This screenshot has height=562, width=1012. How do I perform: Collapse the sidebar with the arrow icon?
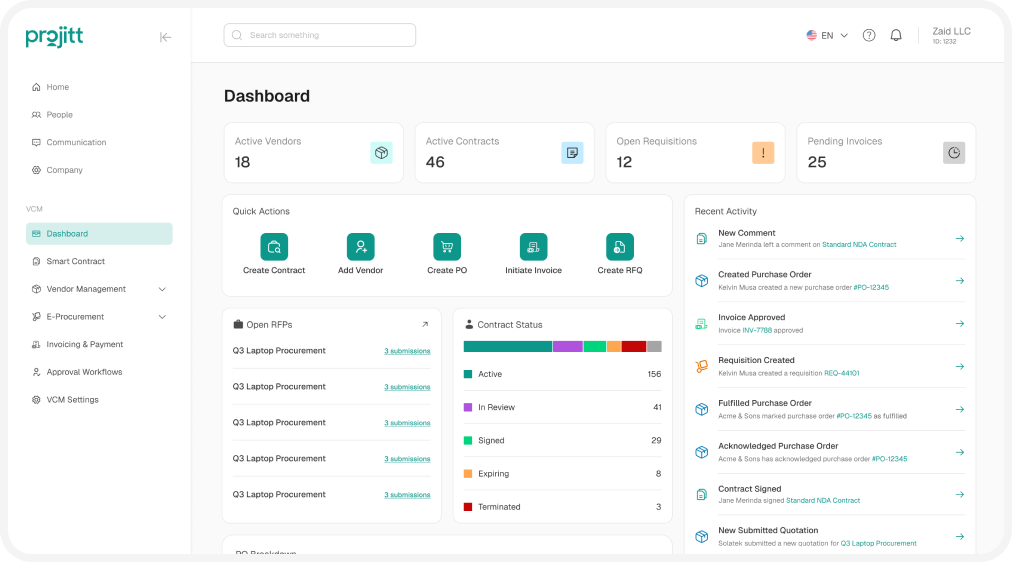(166, 37)
